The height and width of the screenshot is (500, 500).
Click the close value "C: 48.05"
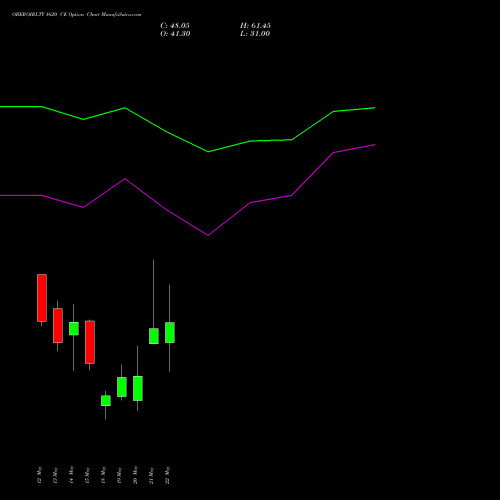click(175, 26)
